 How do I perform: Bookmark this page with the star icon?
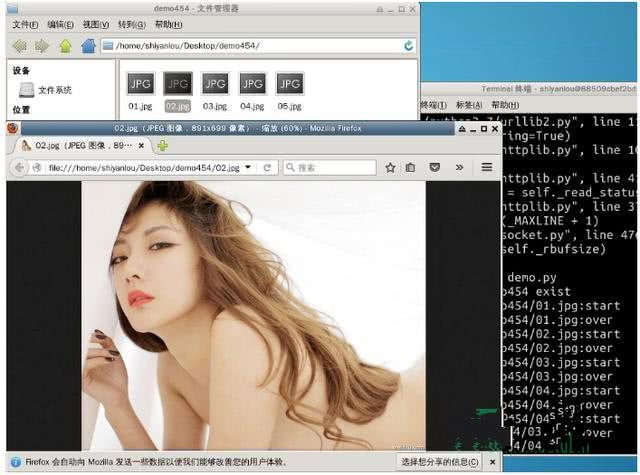(390, 167)
